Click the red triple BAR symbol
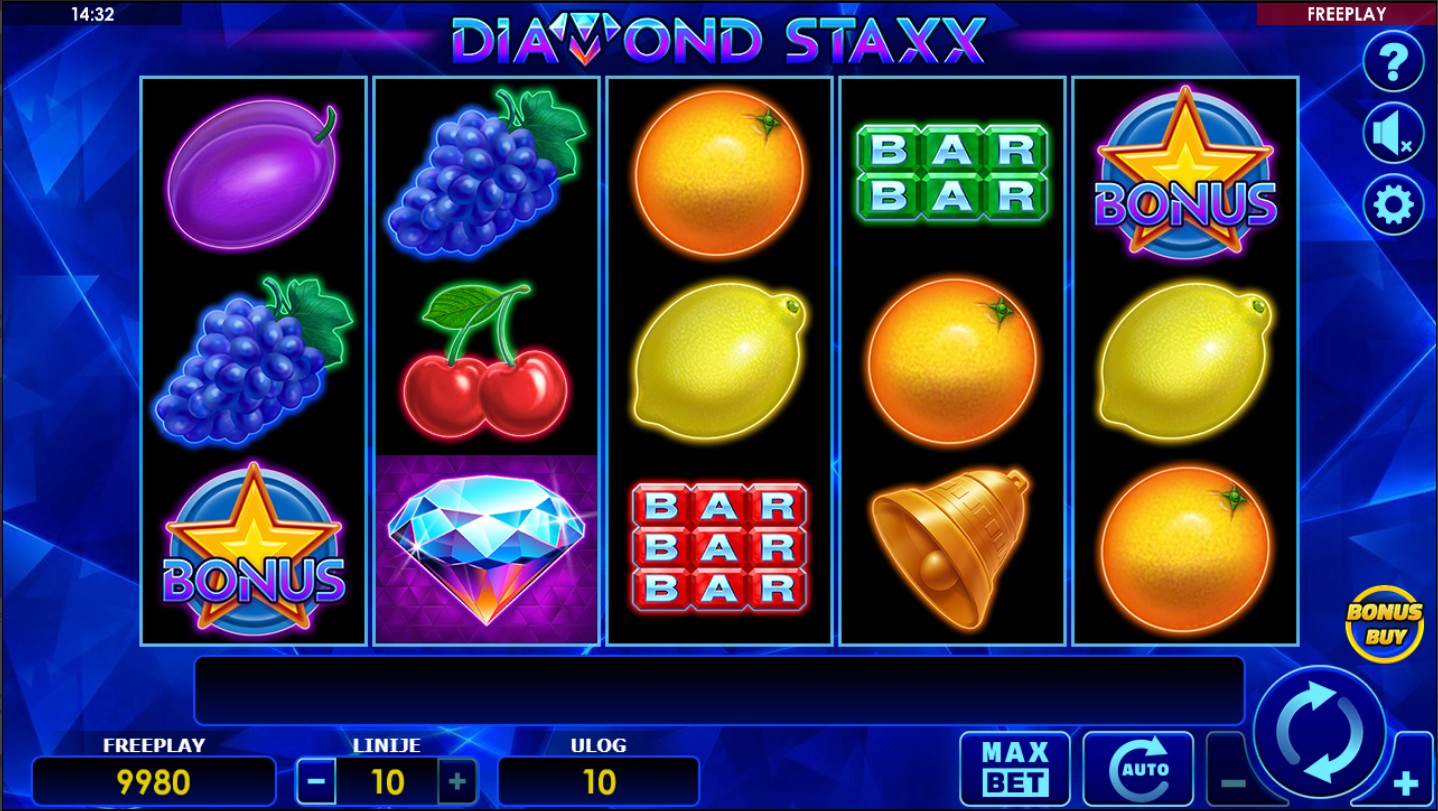This screenshot has width=1438, height=811. coord(719,547)
